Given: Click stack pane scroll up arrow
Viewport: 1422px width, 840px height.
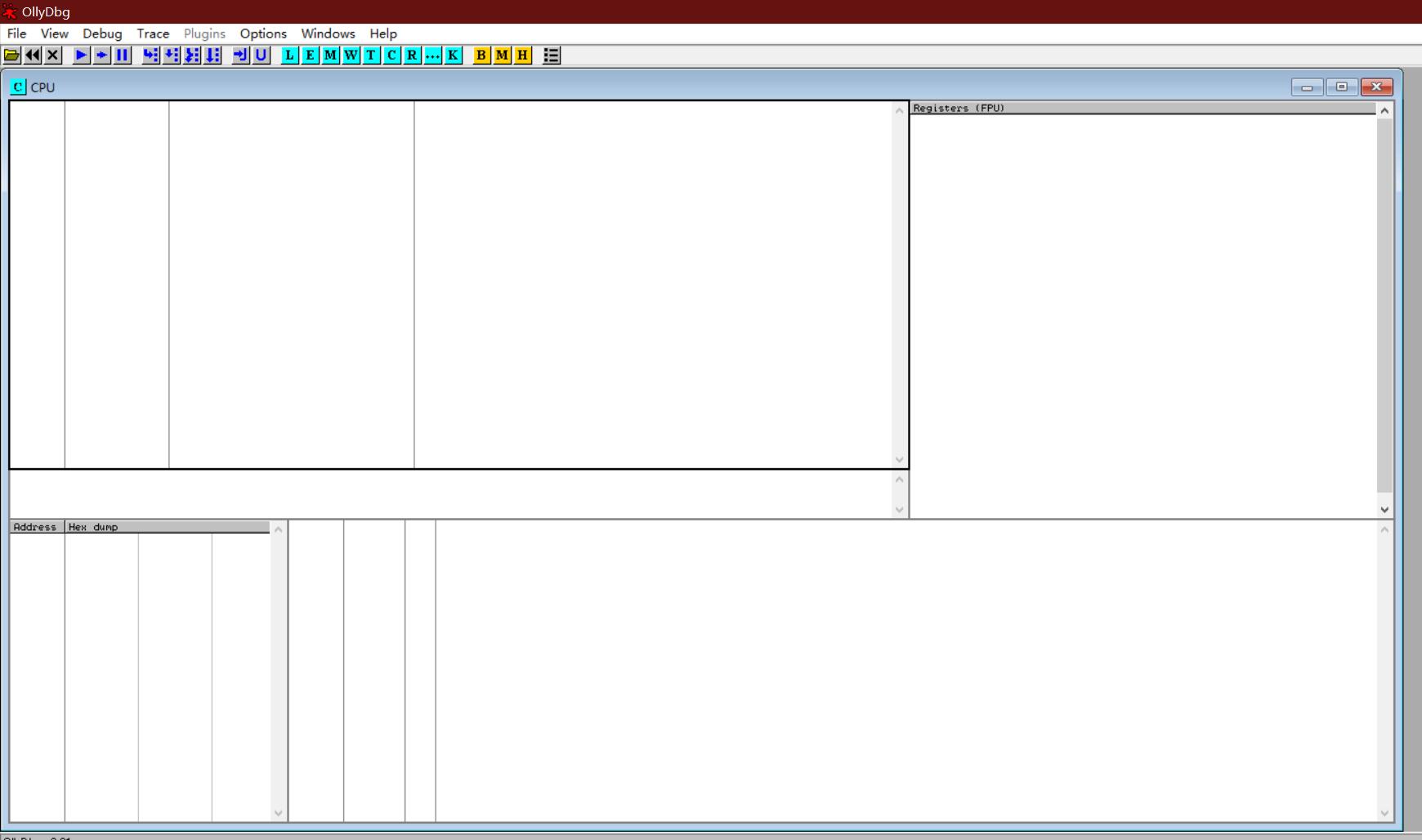Looking at the screenshot, I should (1384, 529).
